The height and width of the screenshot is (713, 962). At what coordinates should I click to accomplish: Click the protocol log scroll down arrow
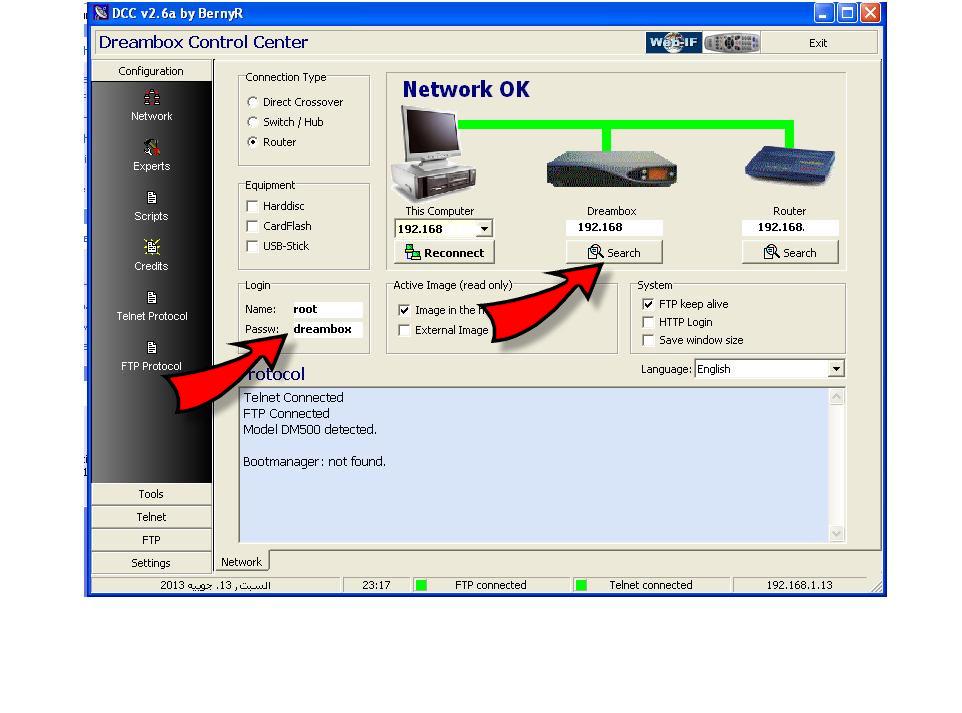836,533
